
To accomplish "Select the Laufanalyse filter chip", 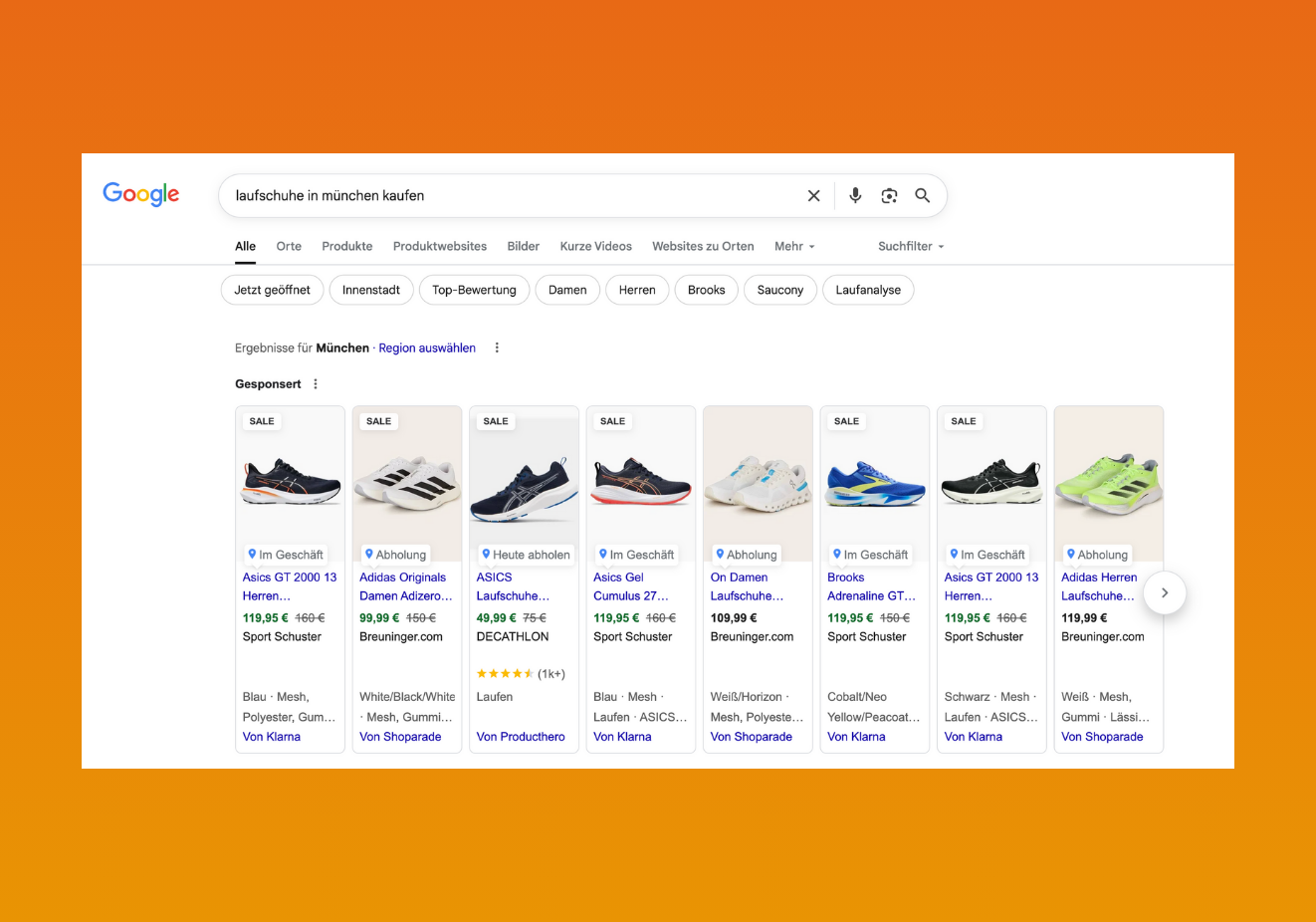I will 868,290.
